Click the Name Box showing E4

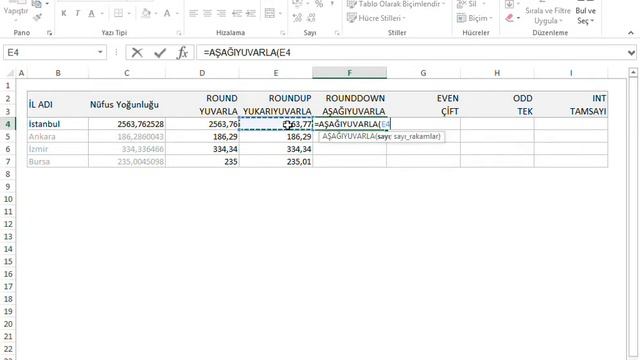(50, 52)
